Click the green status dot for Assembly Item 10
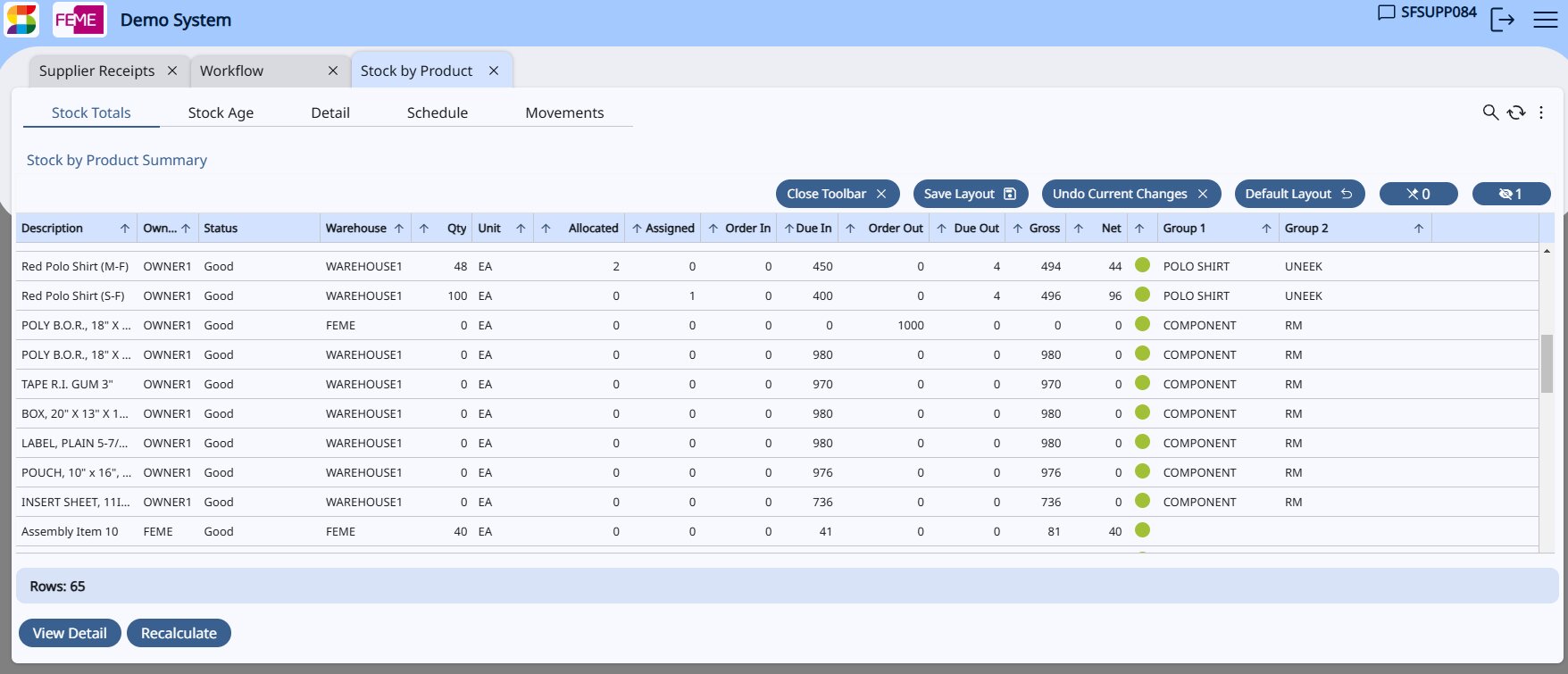The image size is (1568, 674). coord(1142,530)
